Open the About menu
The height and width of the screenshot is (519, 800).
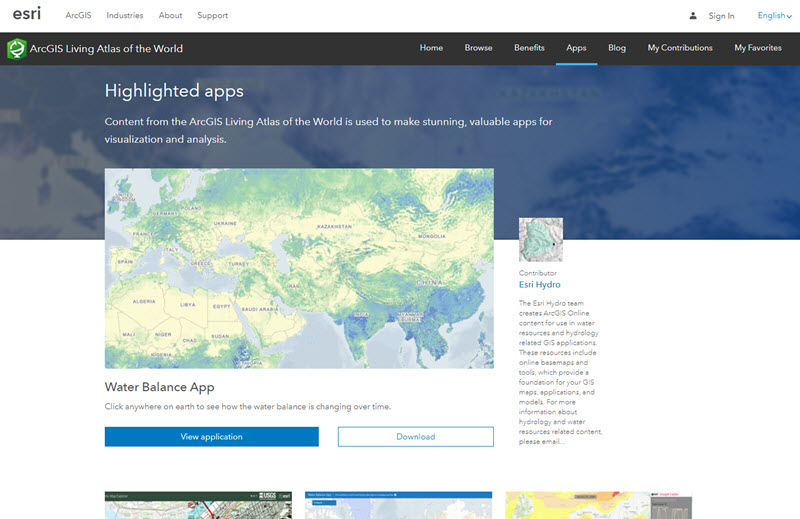click(170, 15)
